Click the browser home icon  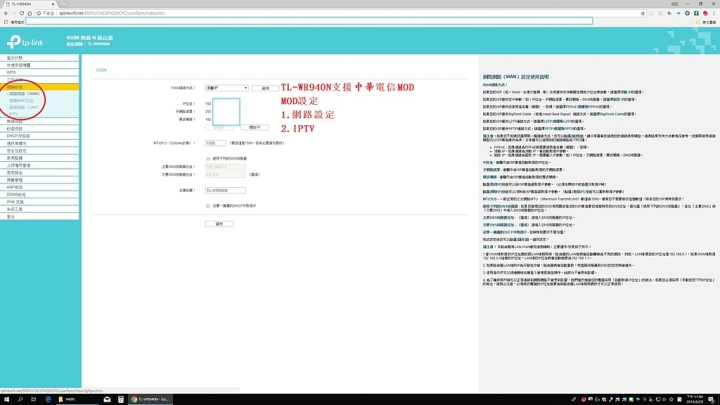click(x=30, y=13)
